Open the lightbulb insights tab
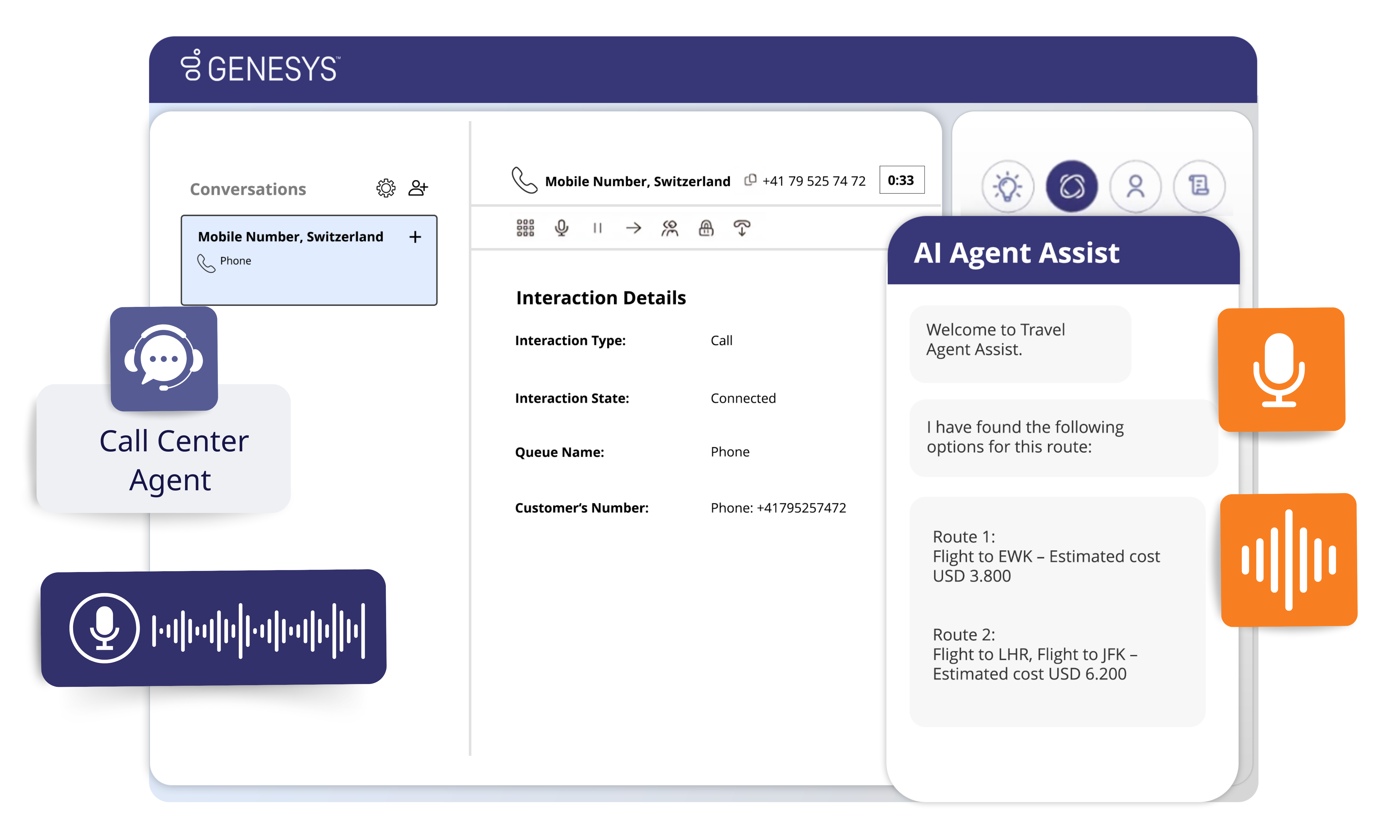This screenshot has width=1400, height=840. click(1007, 186)
